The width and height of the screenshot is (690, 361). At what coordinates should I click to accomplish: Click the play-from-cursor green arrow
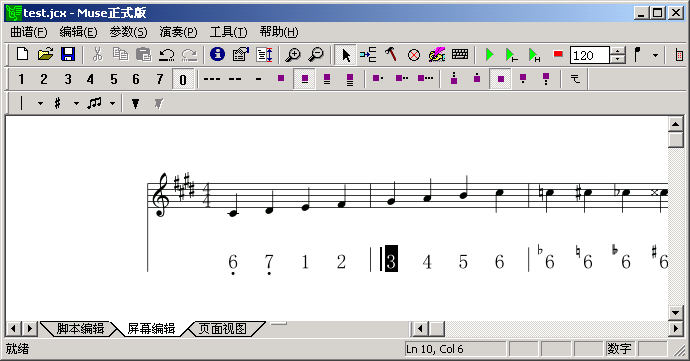(x=512, y=55)
